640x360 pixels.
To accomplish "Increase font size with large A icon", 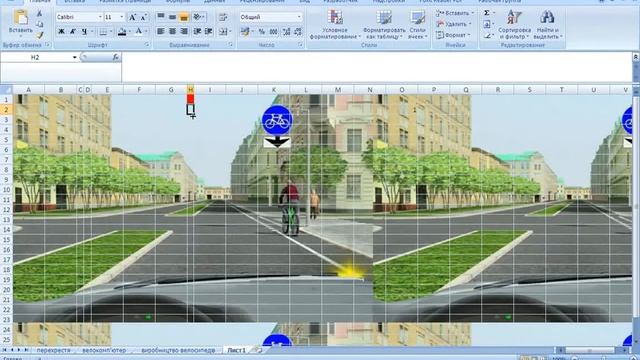I will pos(132,17).
